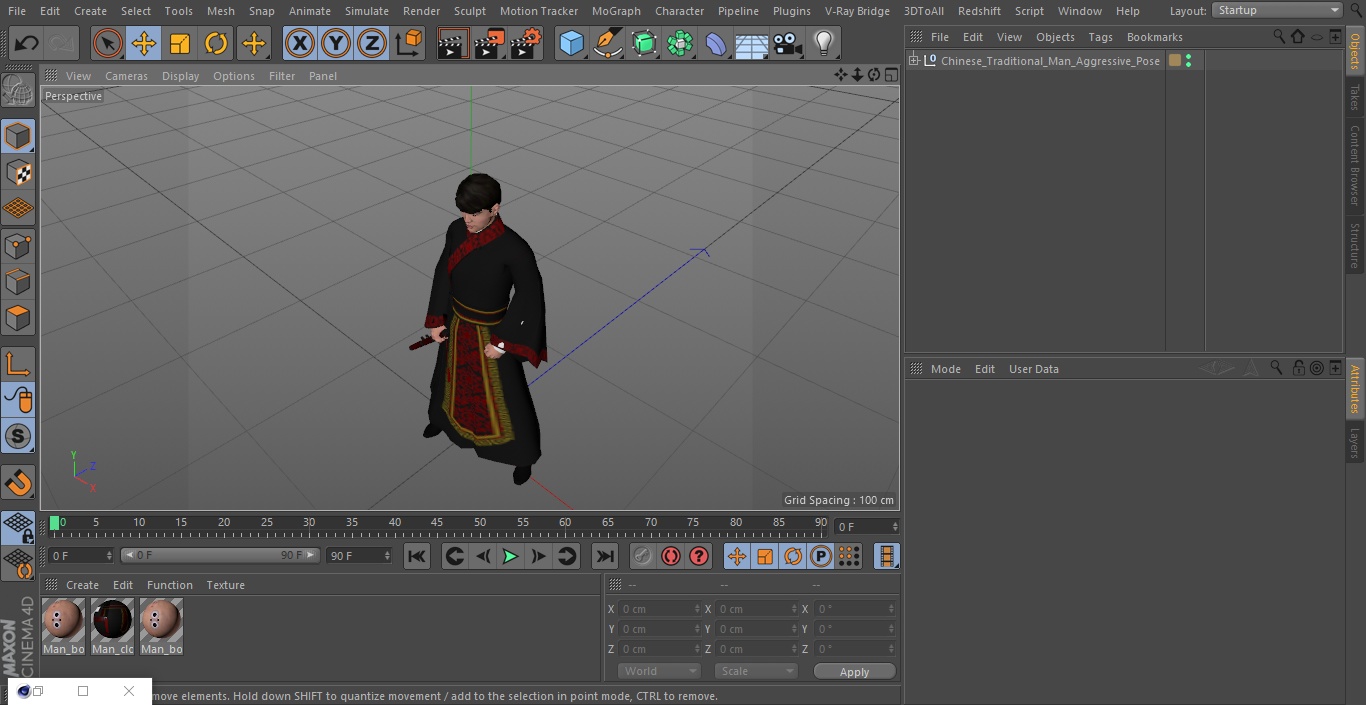Viewport: 1366px width, 705px height.
Task: Toggle X axis lock
Action: pyautogui.click(x=300, y=43)
